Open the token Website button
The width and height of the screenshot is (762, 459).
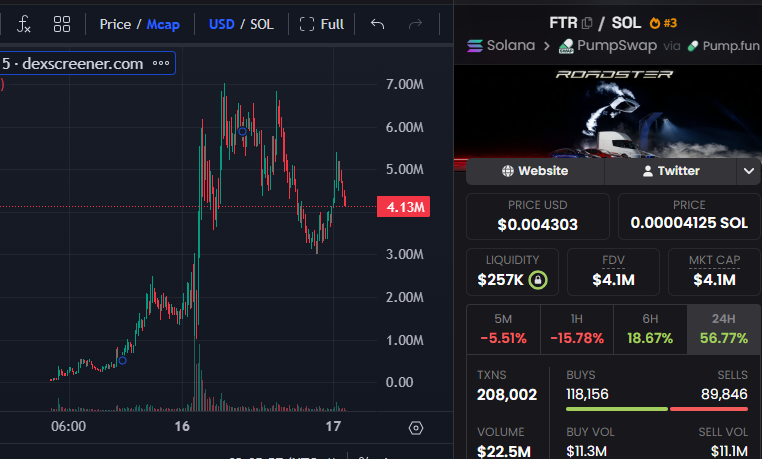535,171
